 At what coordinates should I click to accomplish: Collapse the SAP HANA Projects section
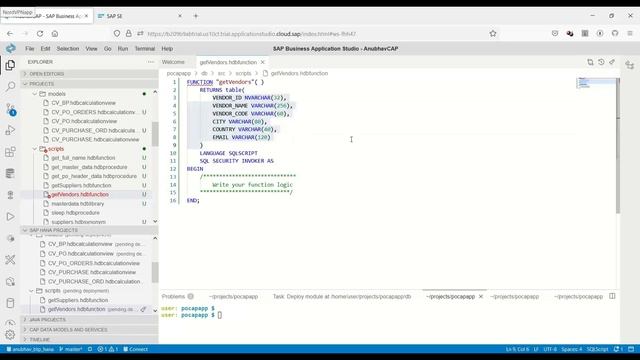pyautogui.click(x=90, y=230)
